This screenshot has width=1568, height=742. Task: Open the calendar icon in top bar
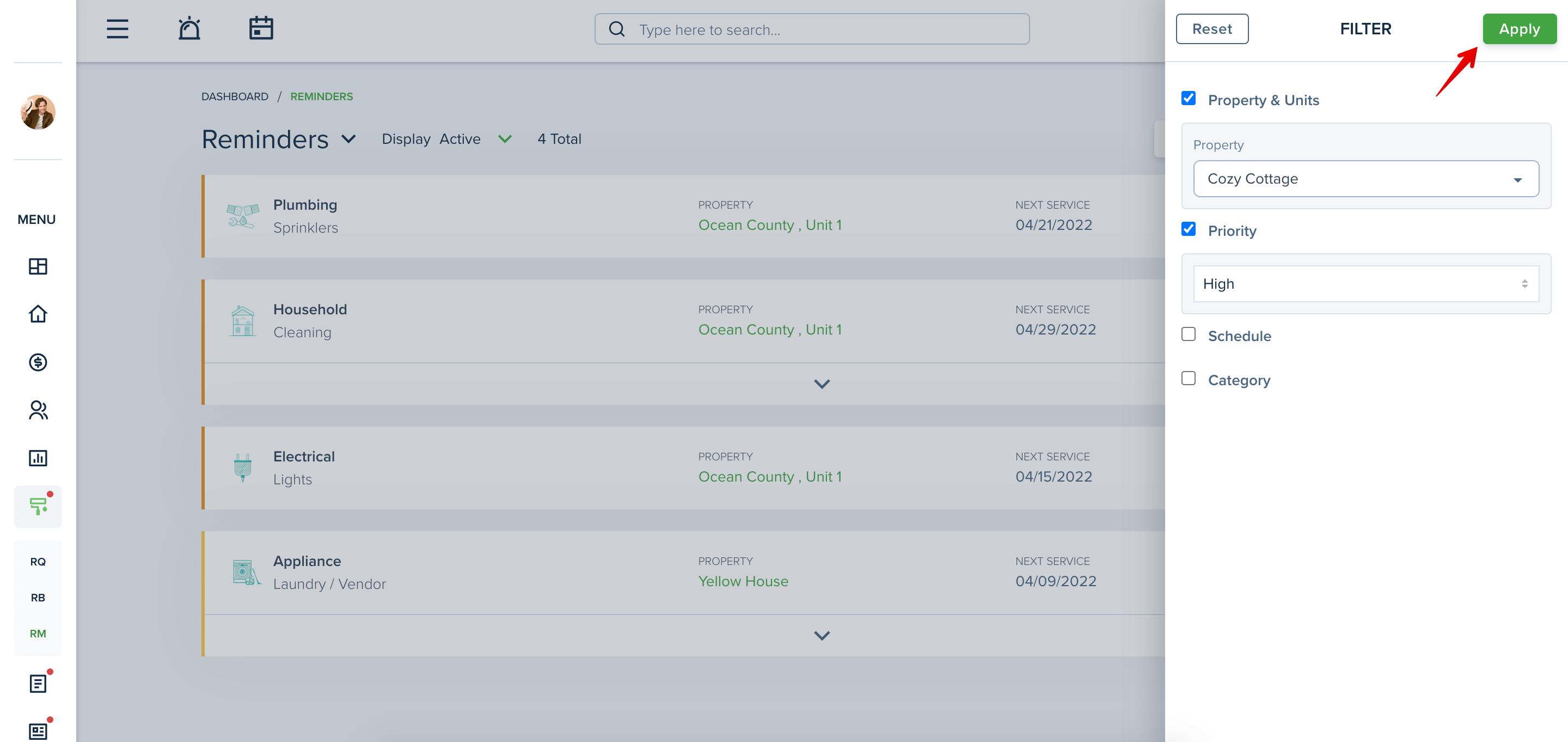pyautogui.click(x=261, y=29)
